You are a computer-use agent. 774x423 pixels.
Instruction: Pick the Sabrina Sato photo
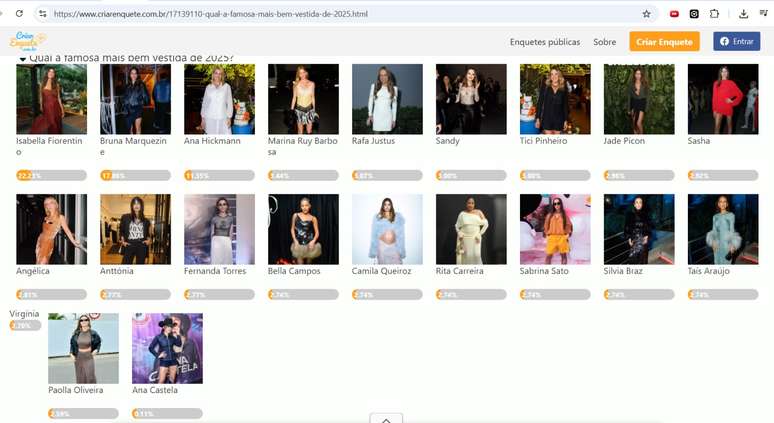point(555,229)
